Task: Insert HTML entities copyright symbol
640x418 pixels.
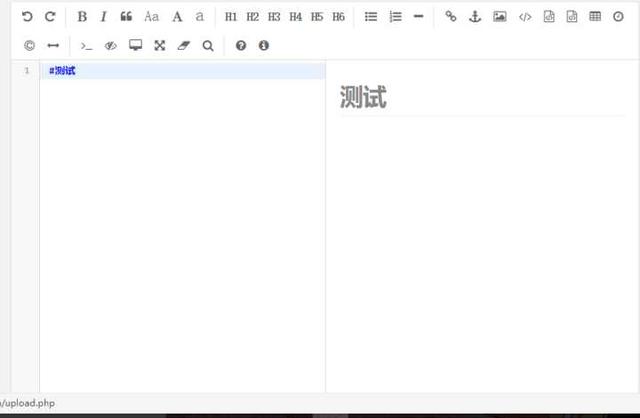Action: (x=29, y=45)
